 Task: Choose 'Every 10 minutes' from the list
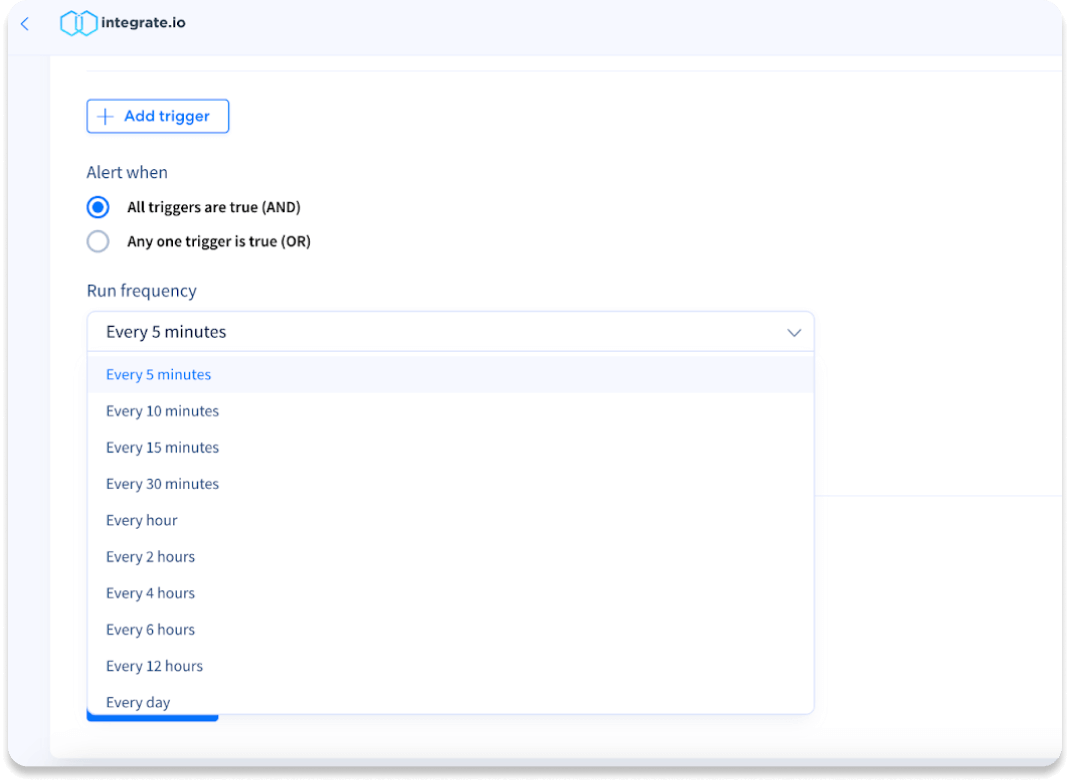(x=162, y=411)
